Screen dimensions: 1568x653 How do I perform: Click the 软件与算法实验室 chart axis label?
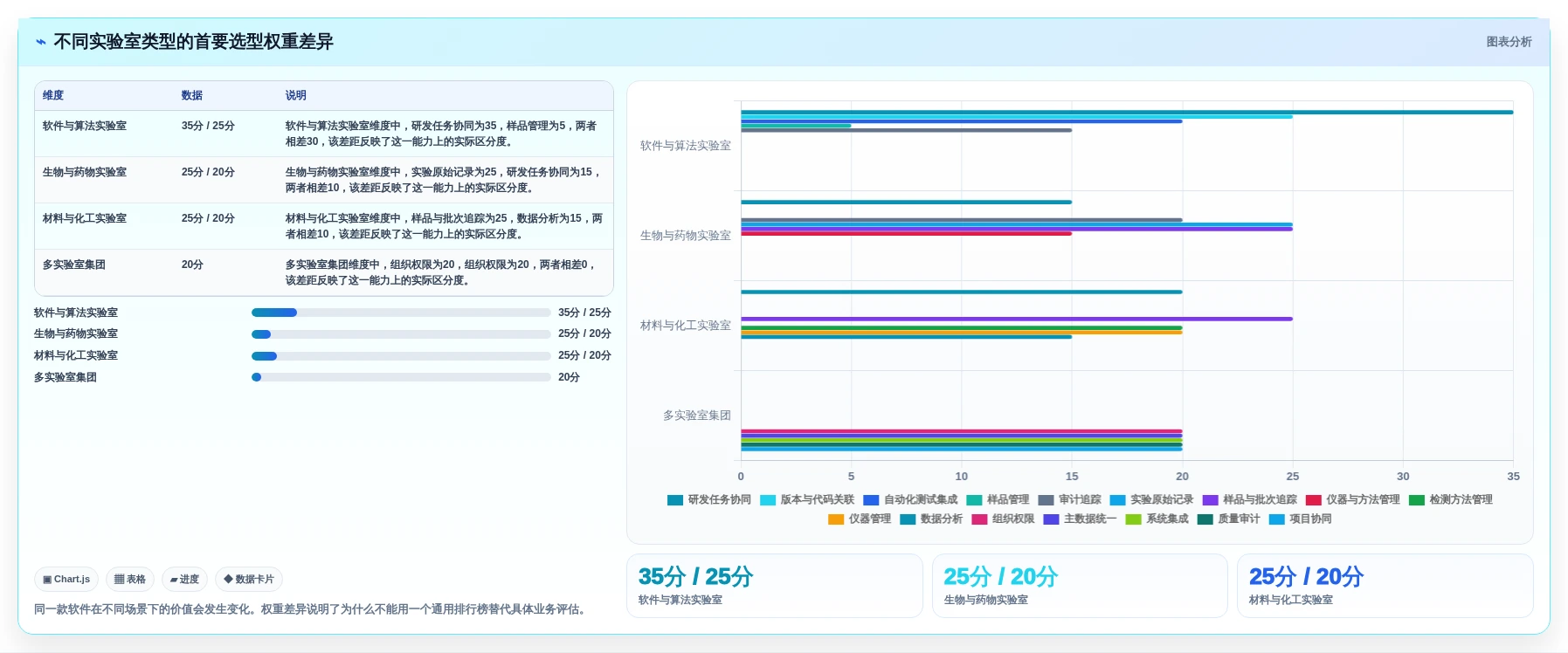point(686,146)
